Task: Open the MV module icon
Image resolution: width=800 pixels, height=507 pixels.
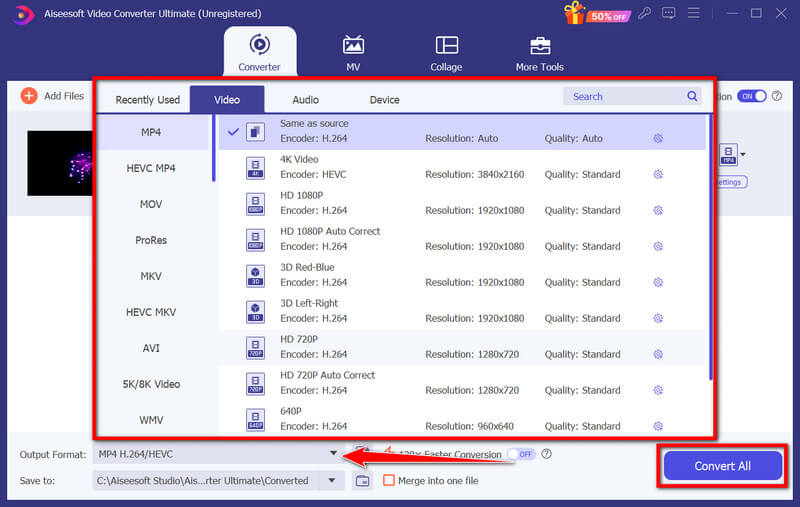Action: point(353,46)
